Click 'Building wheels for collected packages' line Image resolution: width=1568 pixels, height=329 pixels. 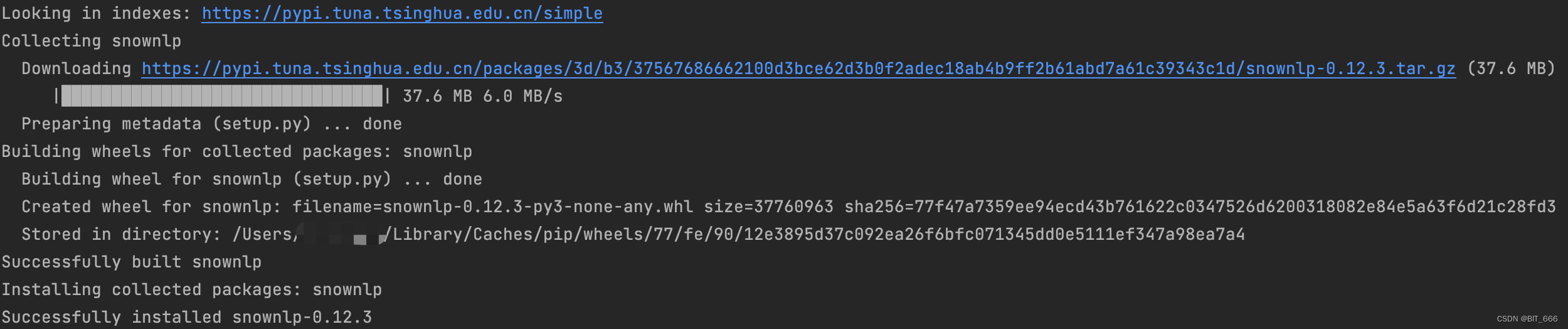(x=236, y=151)
